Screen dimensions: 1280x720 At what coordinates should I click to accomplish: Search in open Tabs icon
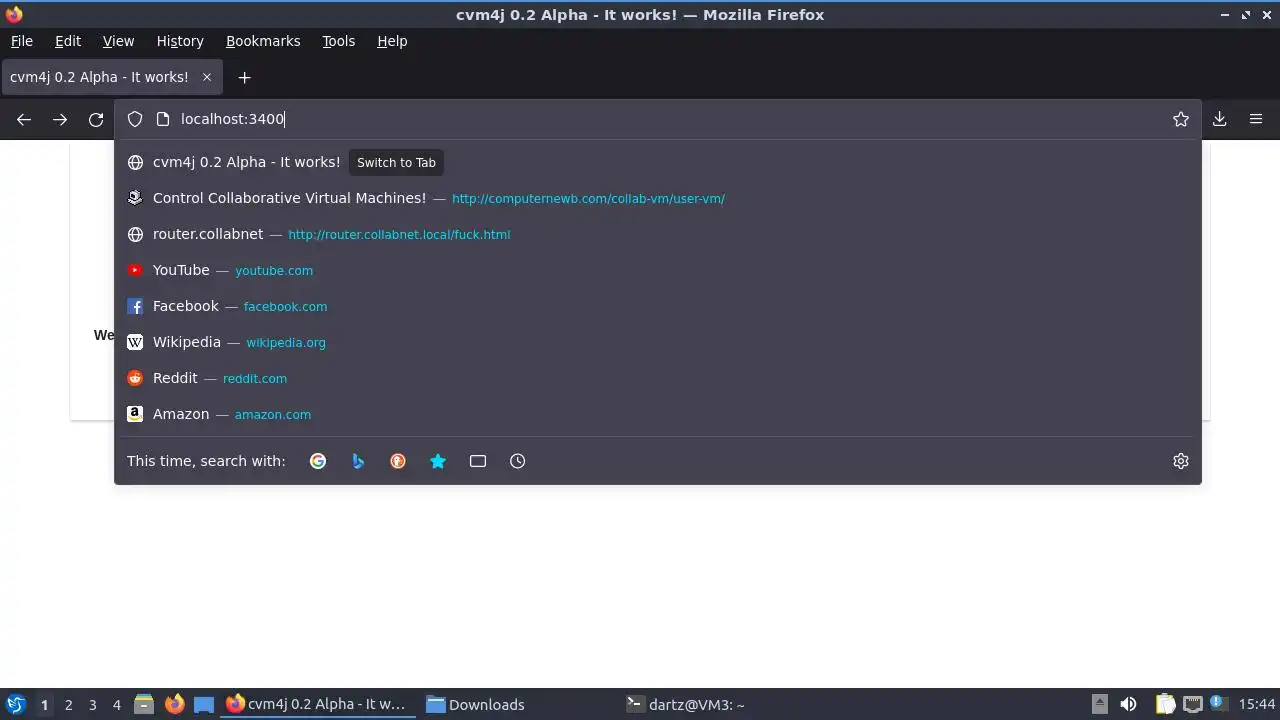tap(478, 461)
